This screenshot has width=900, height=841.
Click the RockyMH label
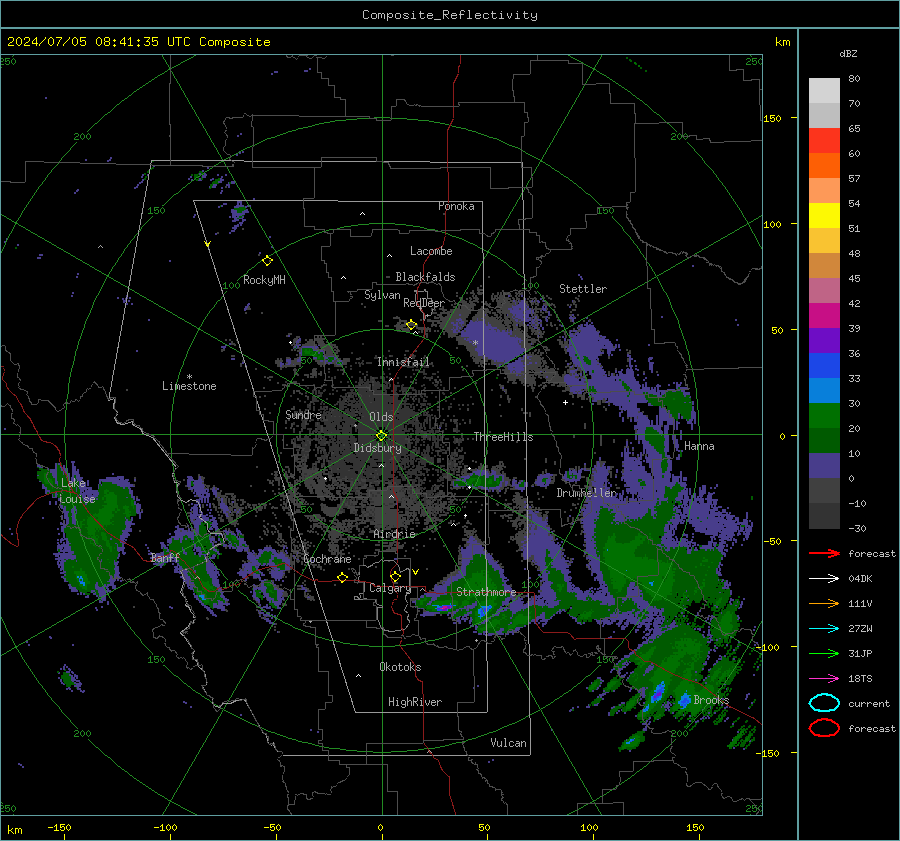[264, 280]
